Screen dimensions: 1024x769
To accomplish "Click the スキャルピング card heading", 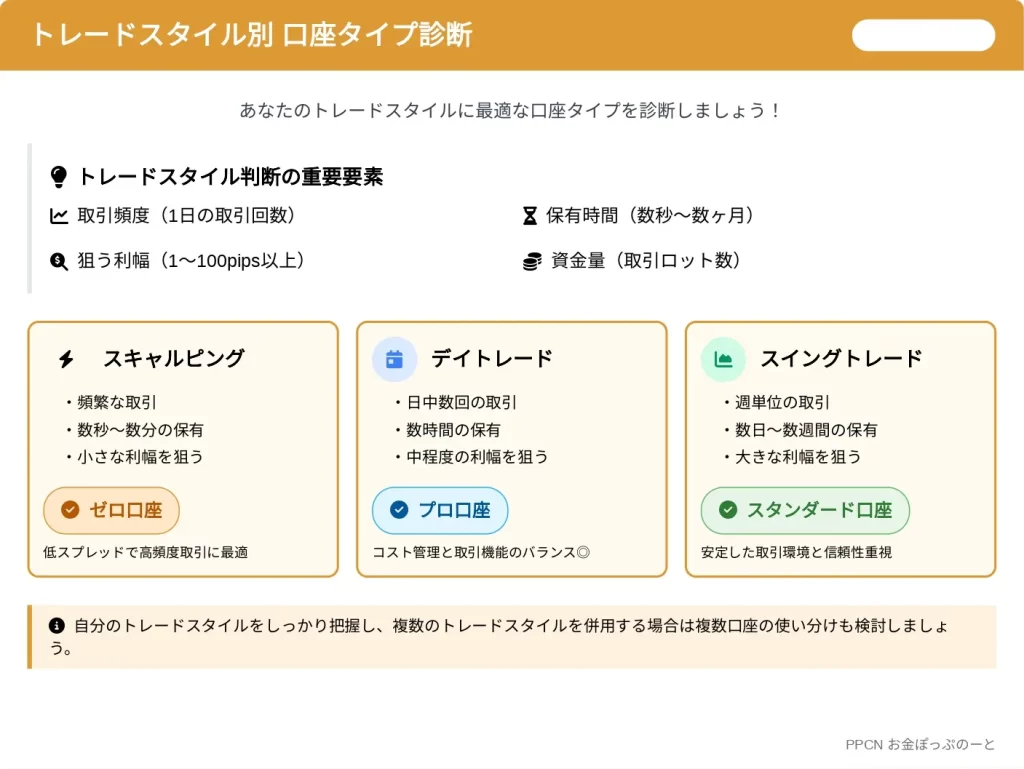I will (x=174, y=358).
